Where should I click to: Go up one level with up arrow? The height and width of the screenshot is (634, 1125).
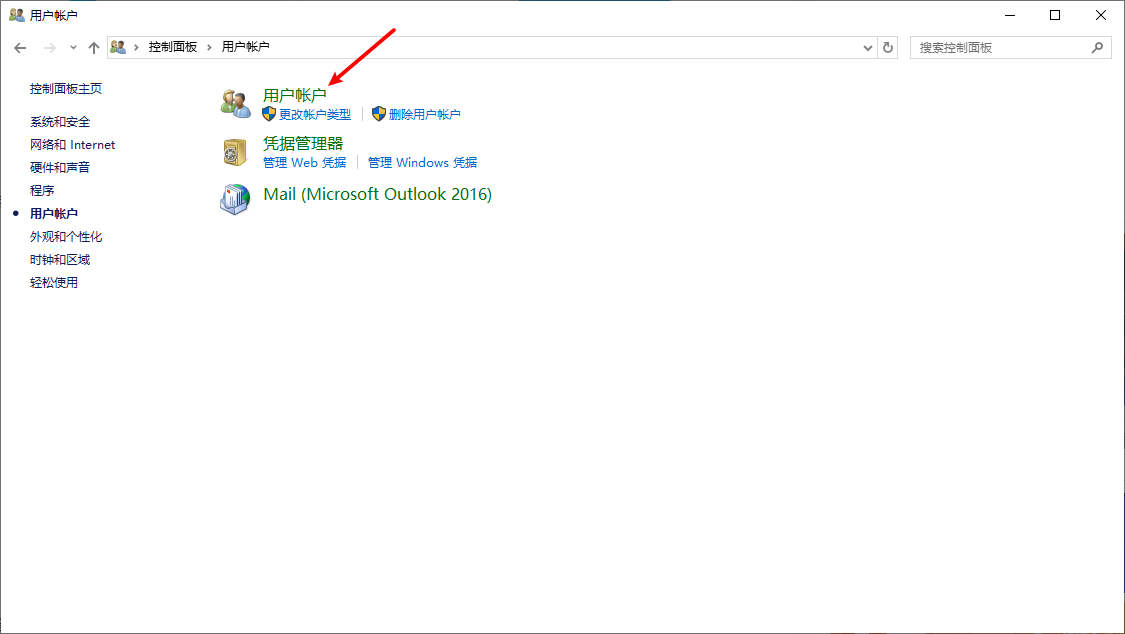click(94, 48)
